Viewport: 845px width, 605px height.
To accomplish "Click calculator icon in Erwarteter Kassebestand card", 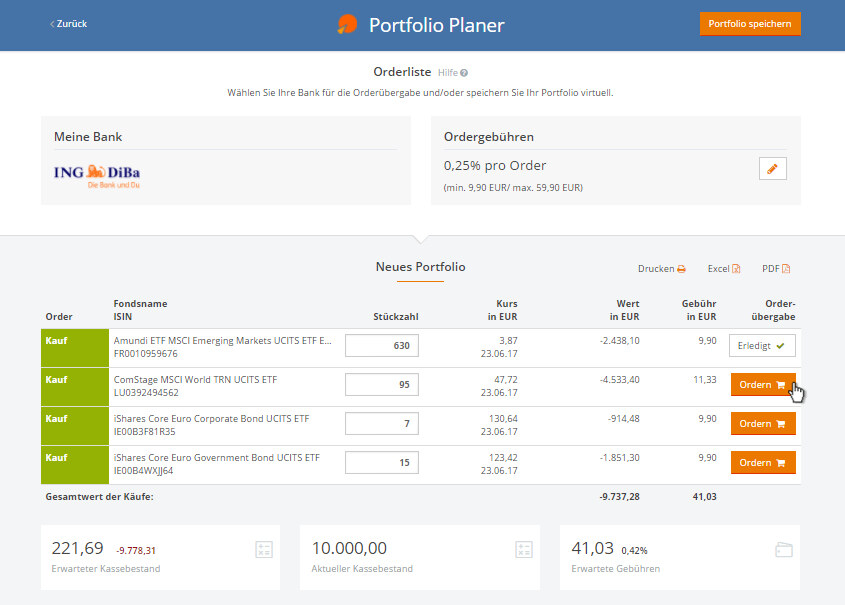I will click(x=263, y=549).
